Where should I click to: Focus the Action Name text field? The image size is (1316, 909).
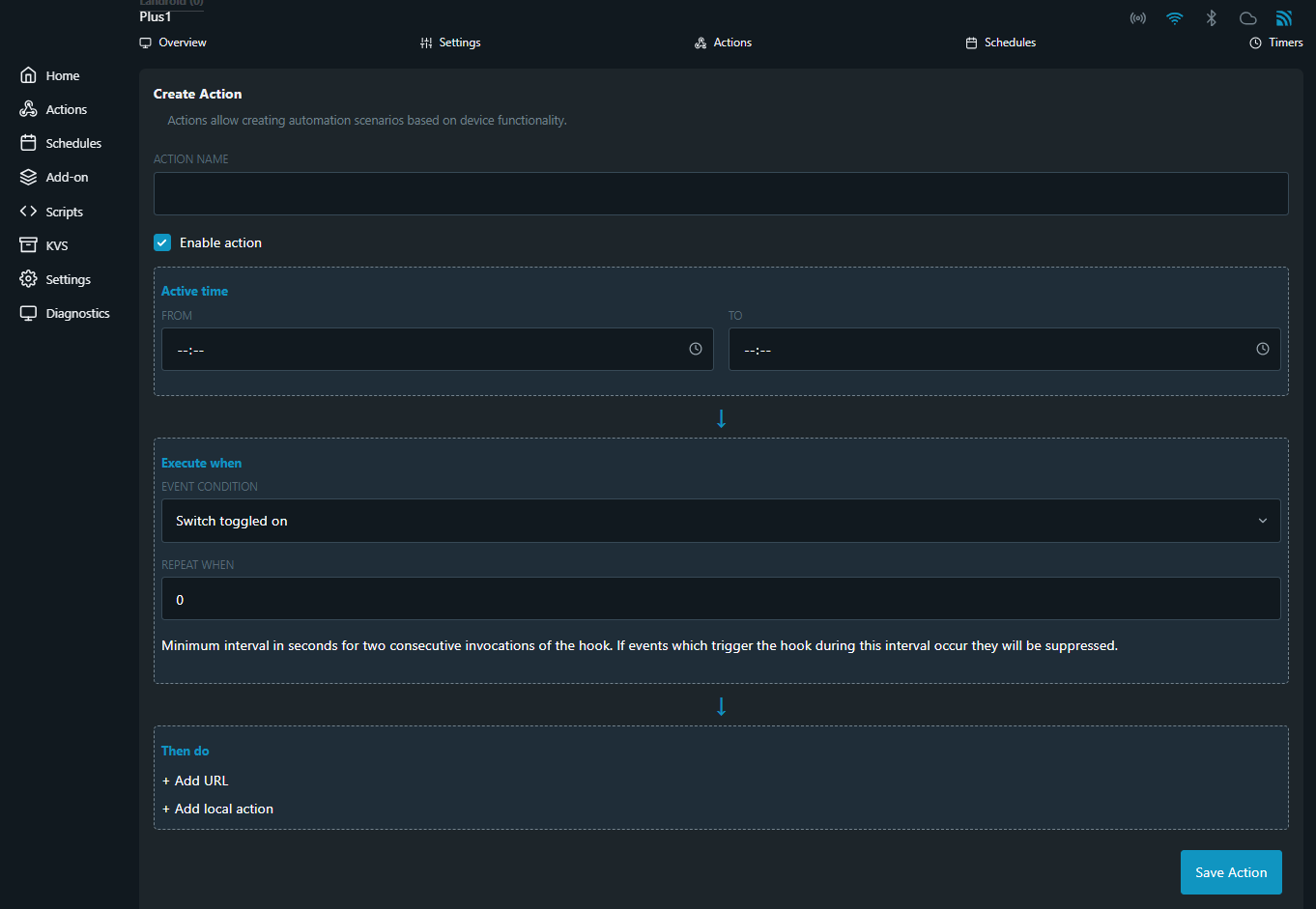click(720, 193)
